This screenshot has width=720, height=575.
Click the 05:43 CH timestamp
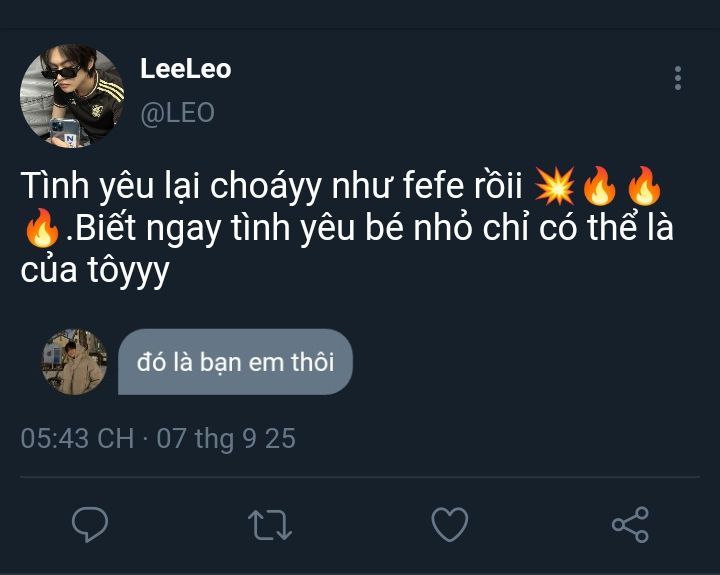coord(77,438)
